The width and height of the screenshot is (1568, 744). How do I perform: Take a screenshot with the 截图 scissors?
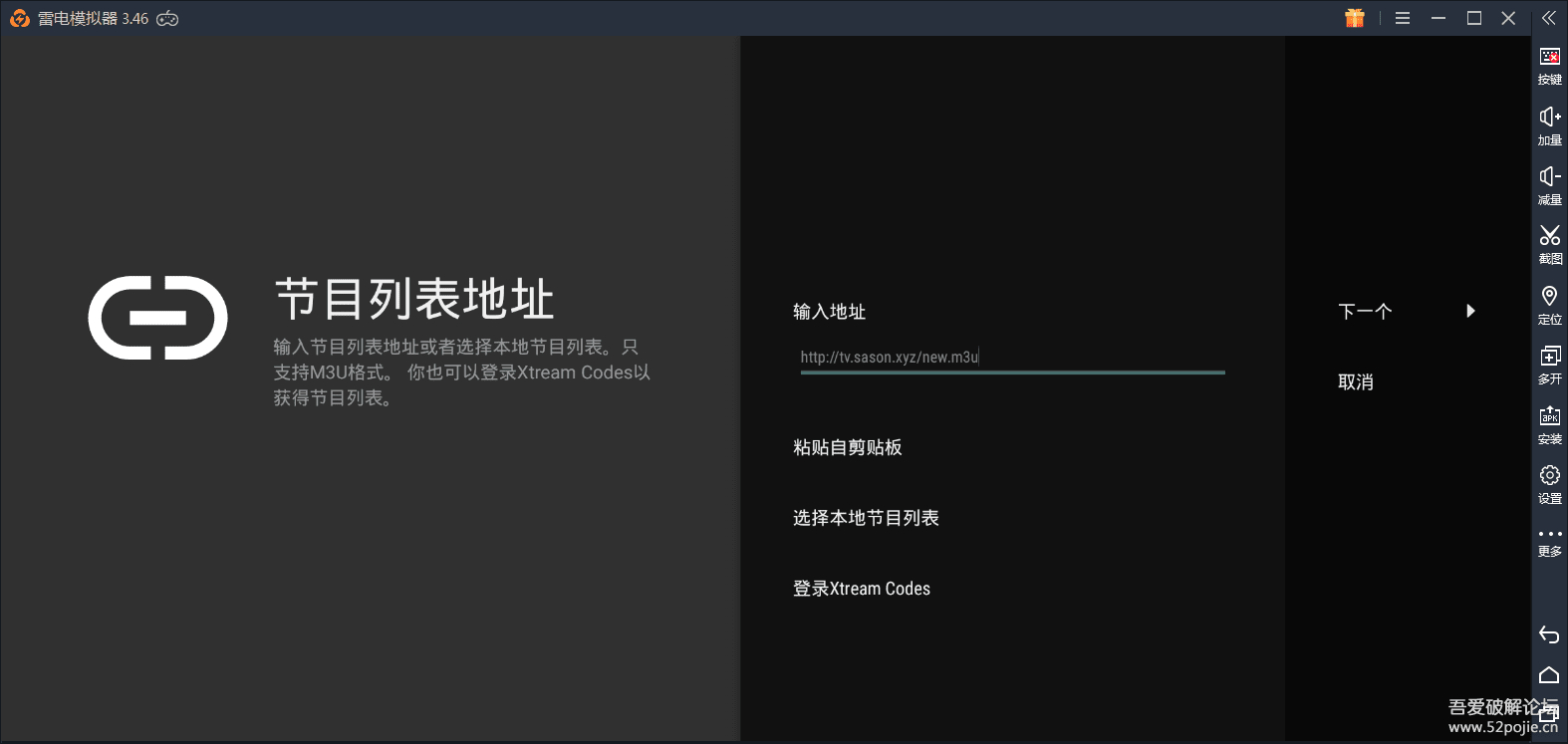pos(1549,245)
